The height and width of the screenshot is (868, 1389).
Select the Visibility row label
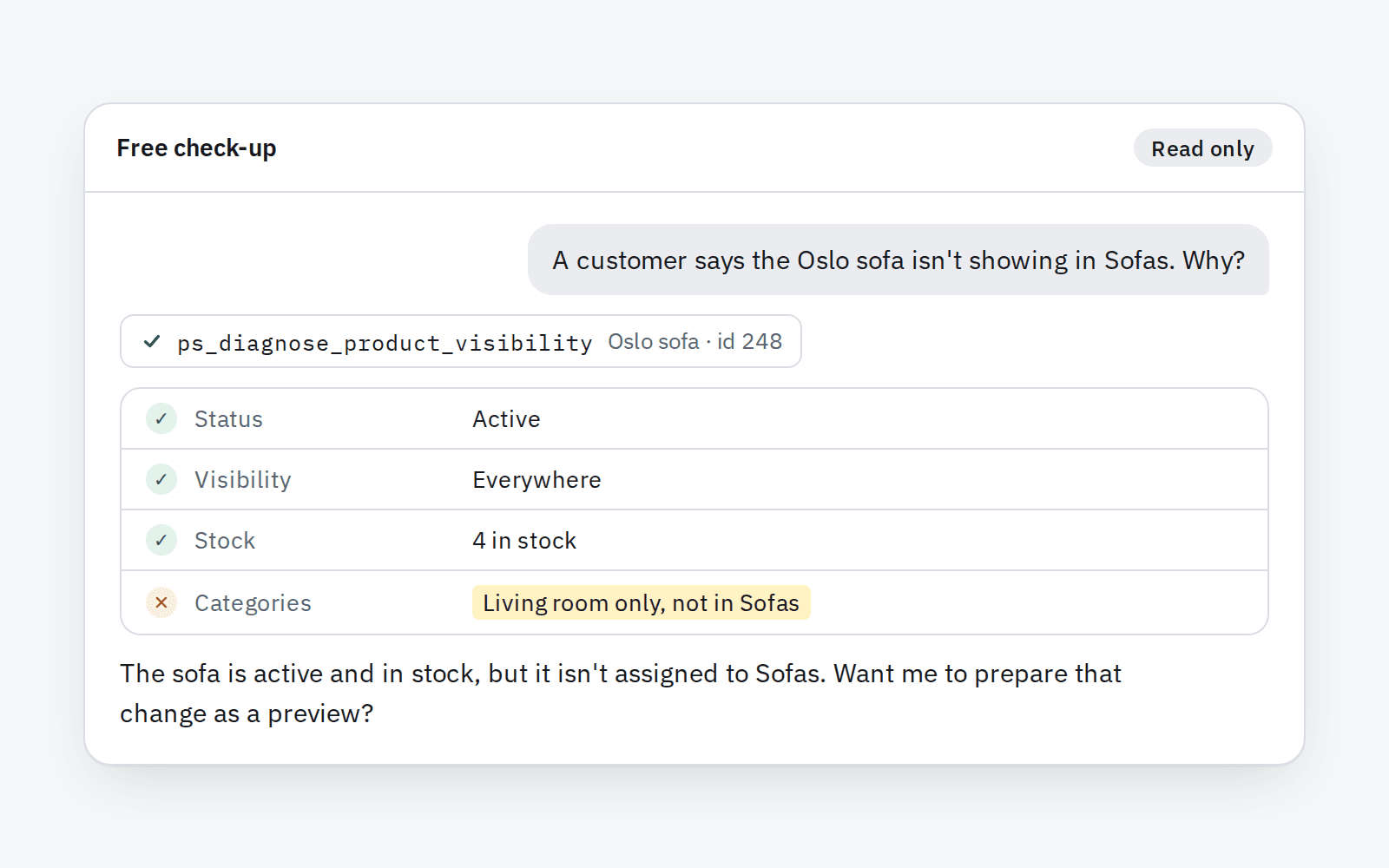[x=243, y=480]
